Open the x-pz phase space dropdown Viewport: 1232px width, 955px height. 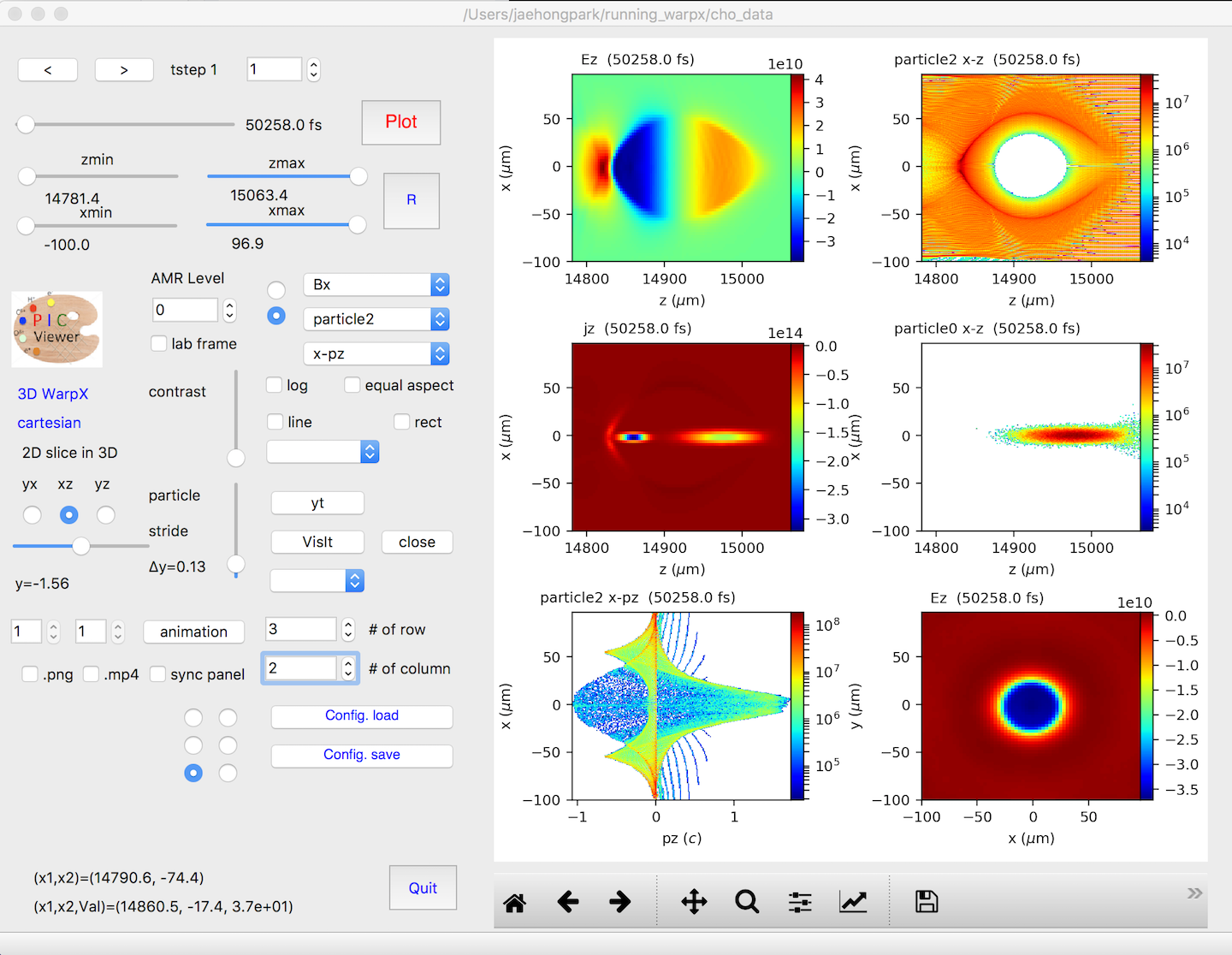point(376,353)
